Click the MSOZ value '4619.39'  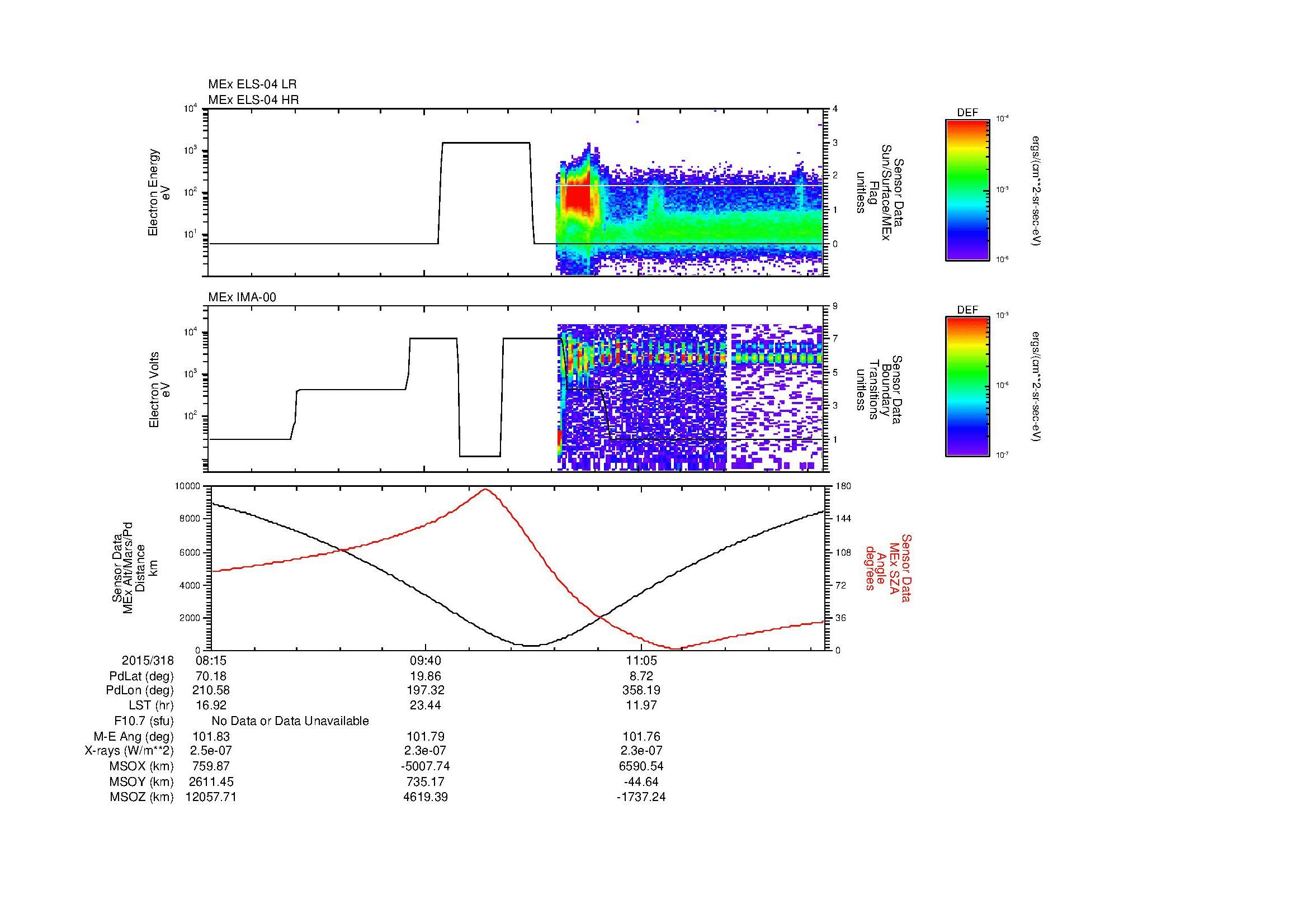(425, 798)
